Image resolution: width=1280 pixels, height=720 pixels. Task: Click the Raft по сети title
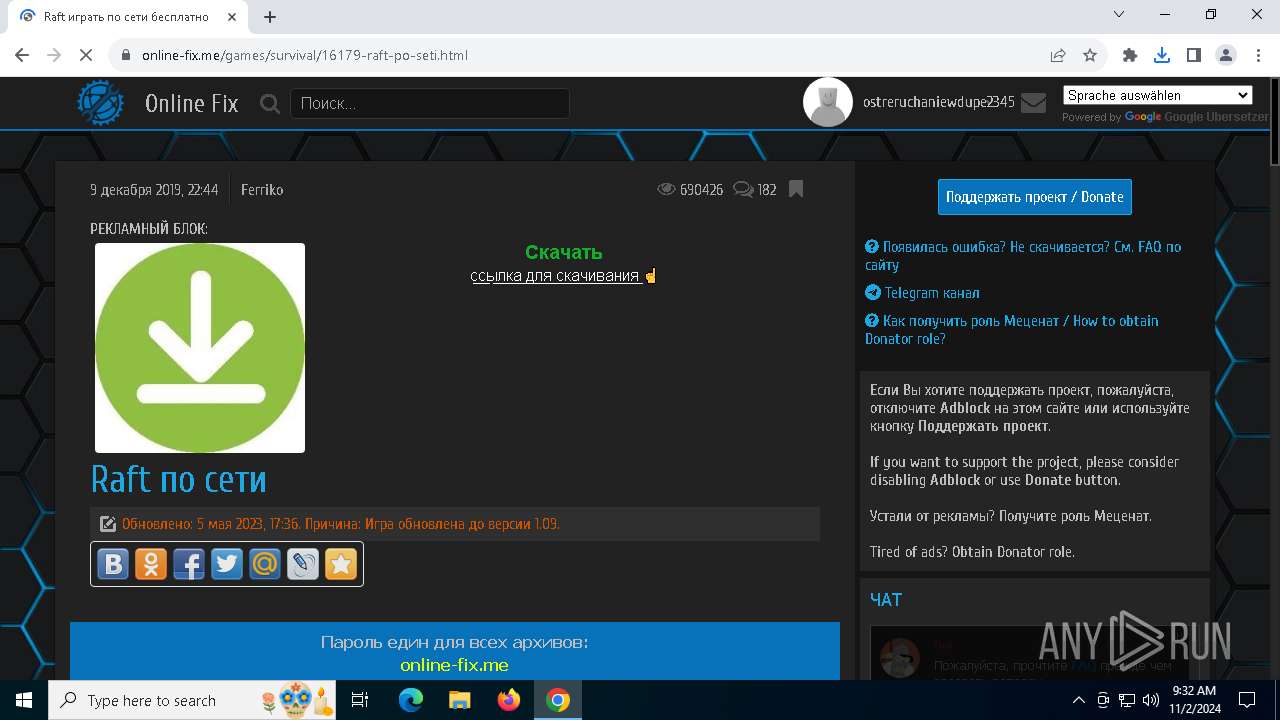pyautogui.click(x=179, y=479)
